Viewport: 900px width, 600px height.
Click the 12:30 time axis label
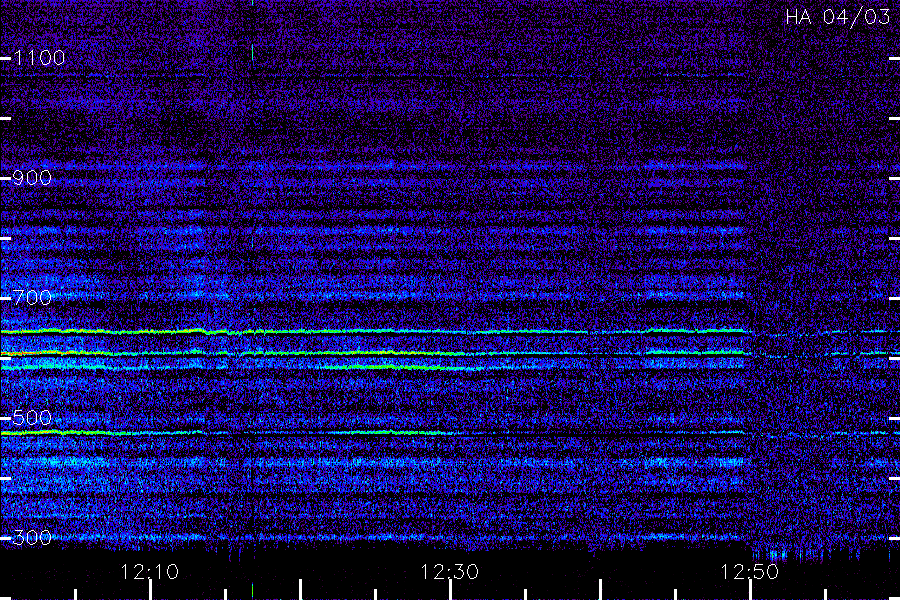449,572
